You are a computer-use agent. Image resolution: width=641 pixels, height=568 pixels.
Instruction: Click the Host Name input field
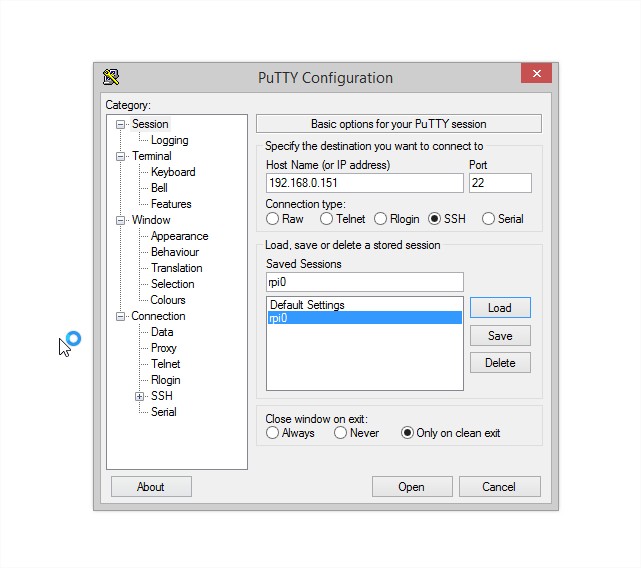[365, 183]
